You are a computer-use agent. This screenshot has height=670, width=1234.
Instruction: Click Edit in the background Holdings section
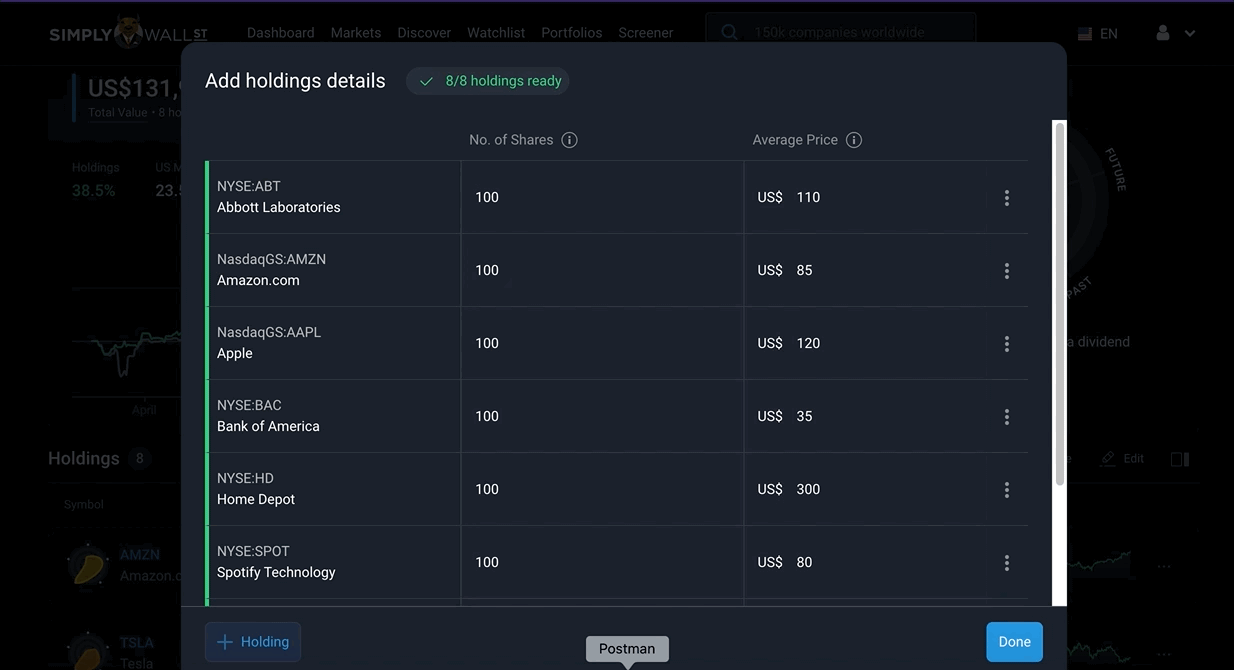[x=1123, y=458]
